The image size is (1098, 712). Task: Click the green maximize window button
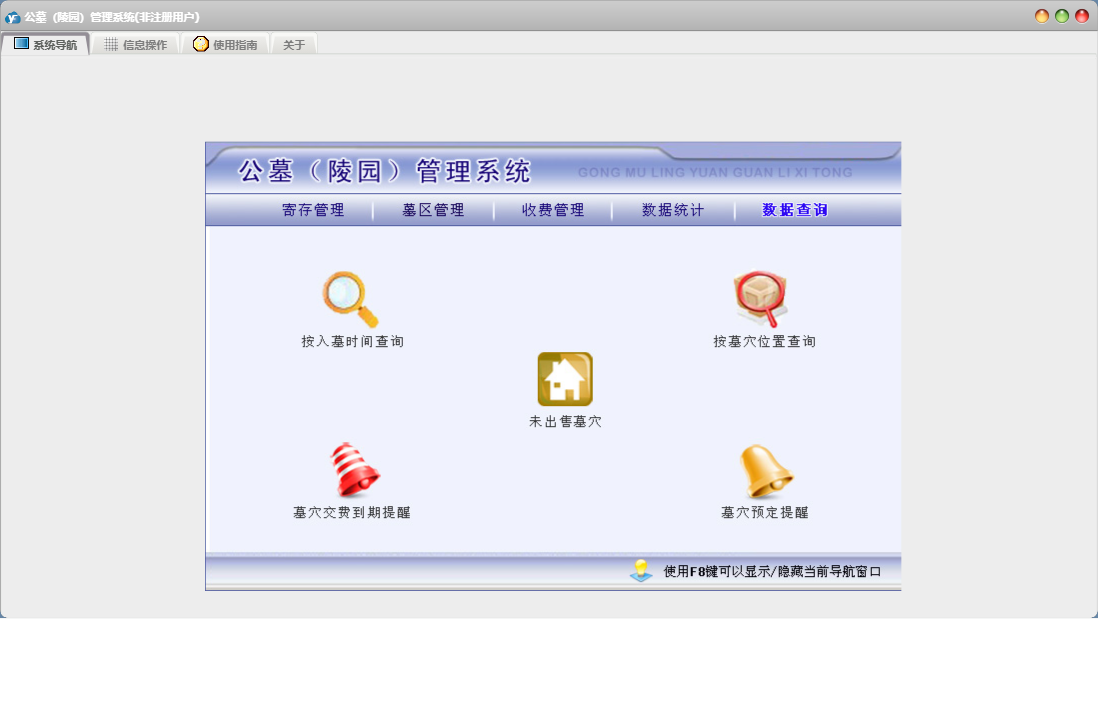[1062, 16]
